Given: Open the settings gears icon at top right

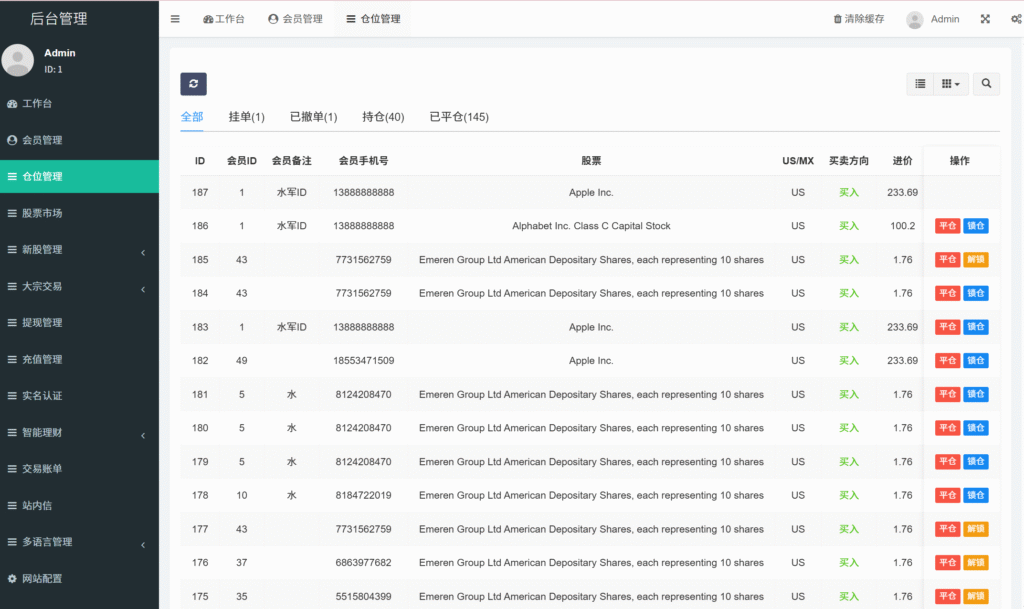Looking at the screenshot, I should (x=1016, y=19).
